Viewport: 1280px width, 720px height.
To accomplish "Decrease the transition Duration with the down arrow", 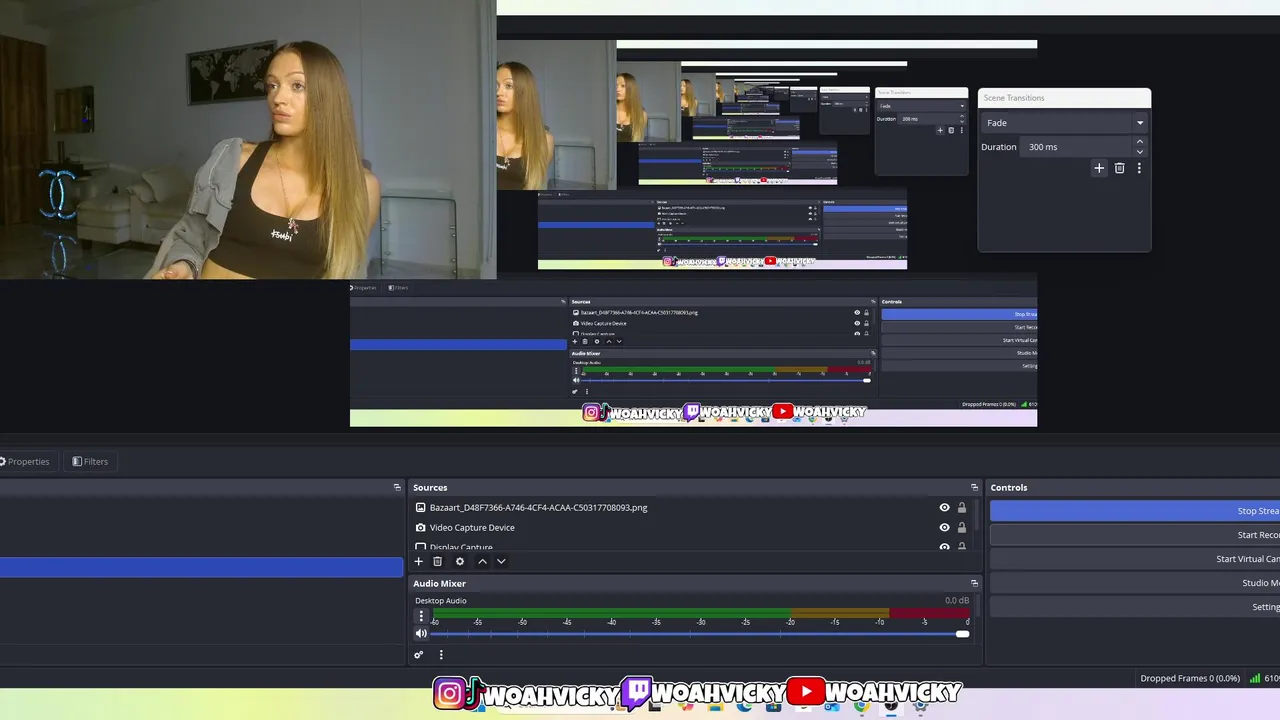I will (1139, 152).
